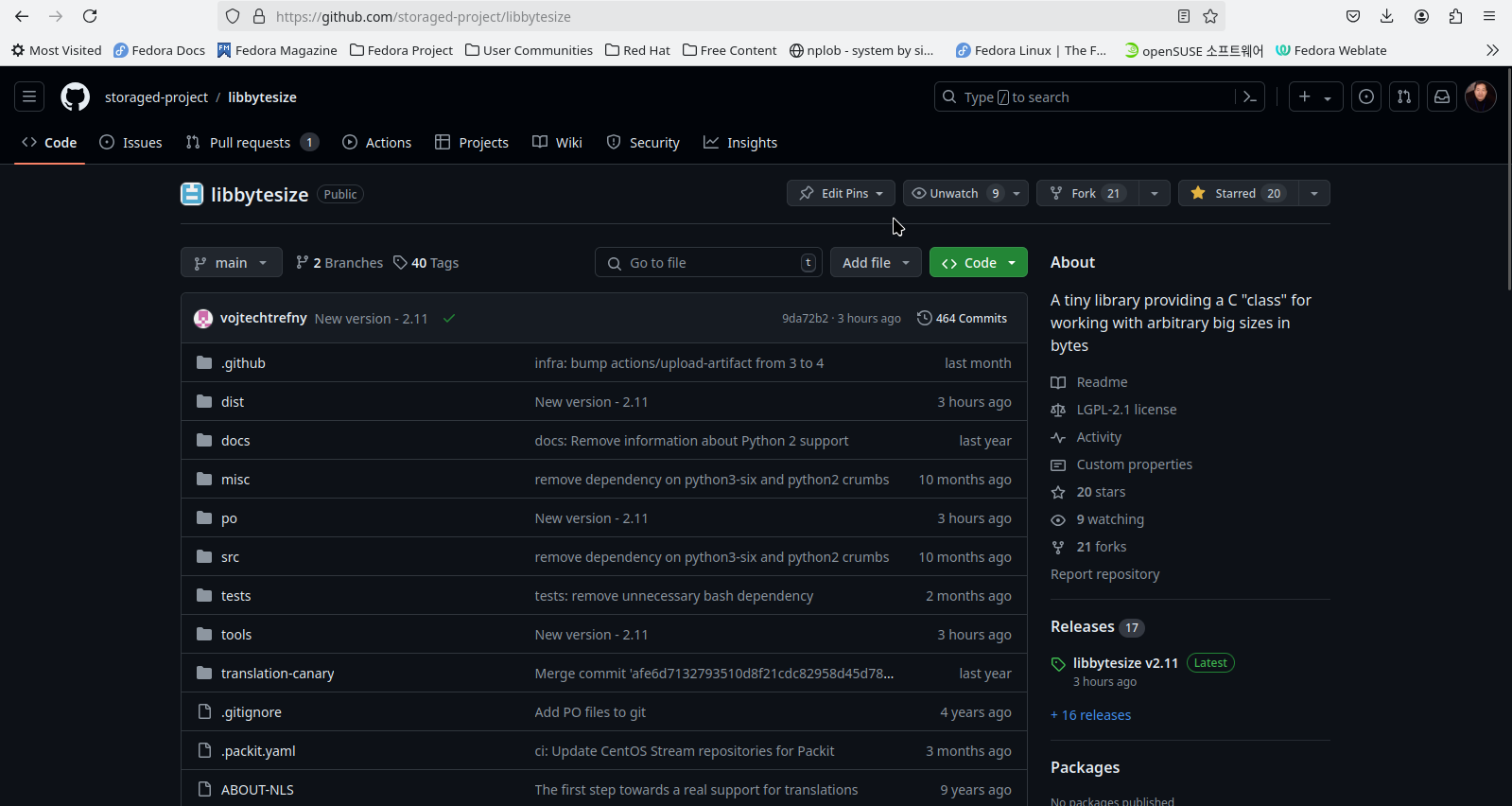Open the GitHub command palette
This screenshot has height=806, width=1512.
pyautogui.click(x=1250, y=96)
